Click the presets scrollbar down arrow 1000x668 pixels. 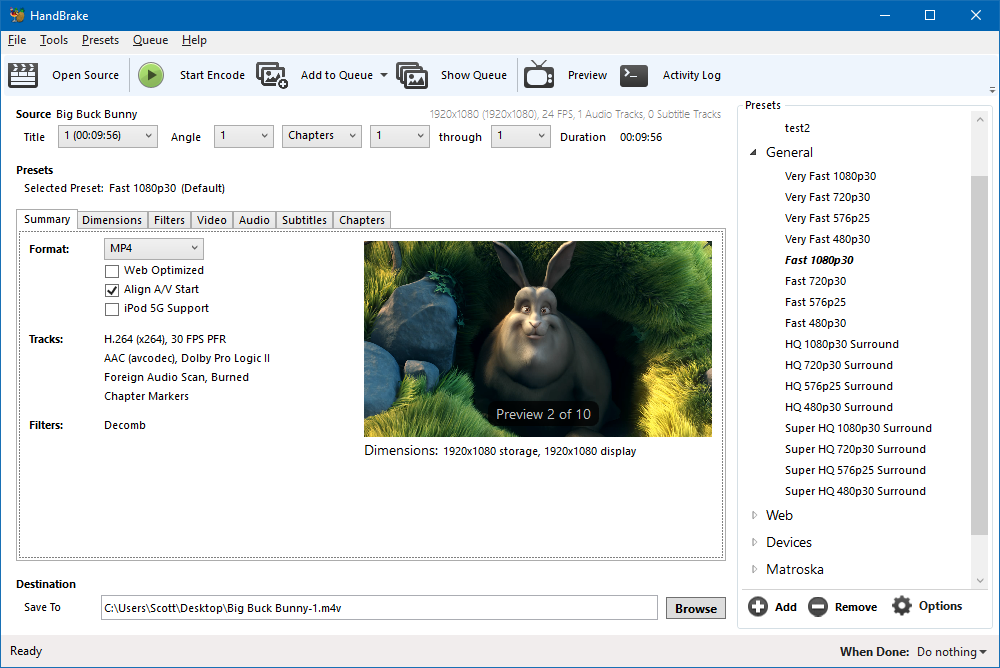[x=980, y=581]
